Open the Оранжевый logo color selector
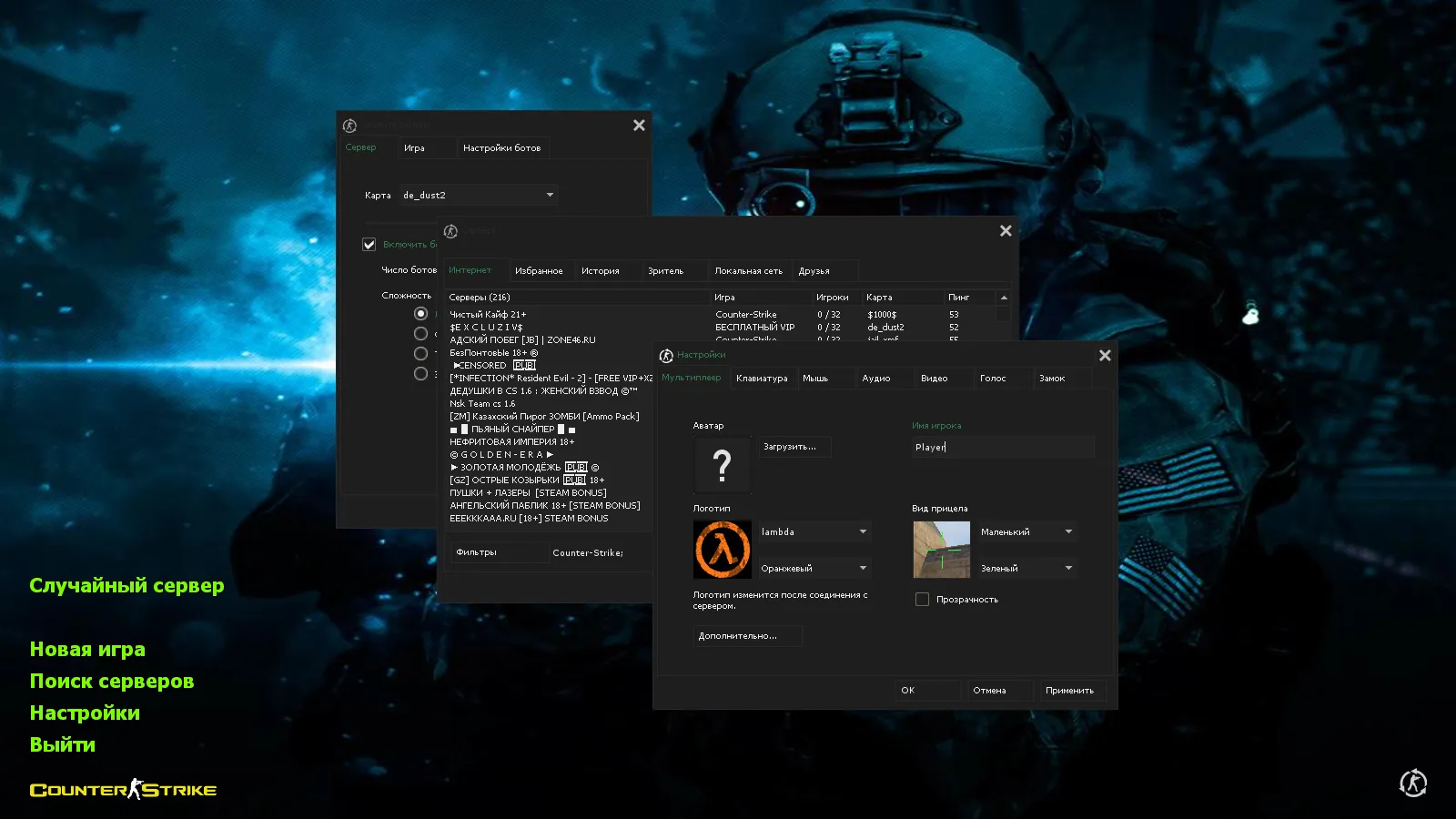Screen dimensions: 1456x819 pos(814,569)
